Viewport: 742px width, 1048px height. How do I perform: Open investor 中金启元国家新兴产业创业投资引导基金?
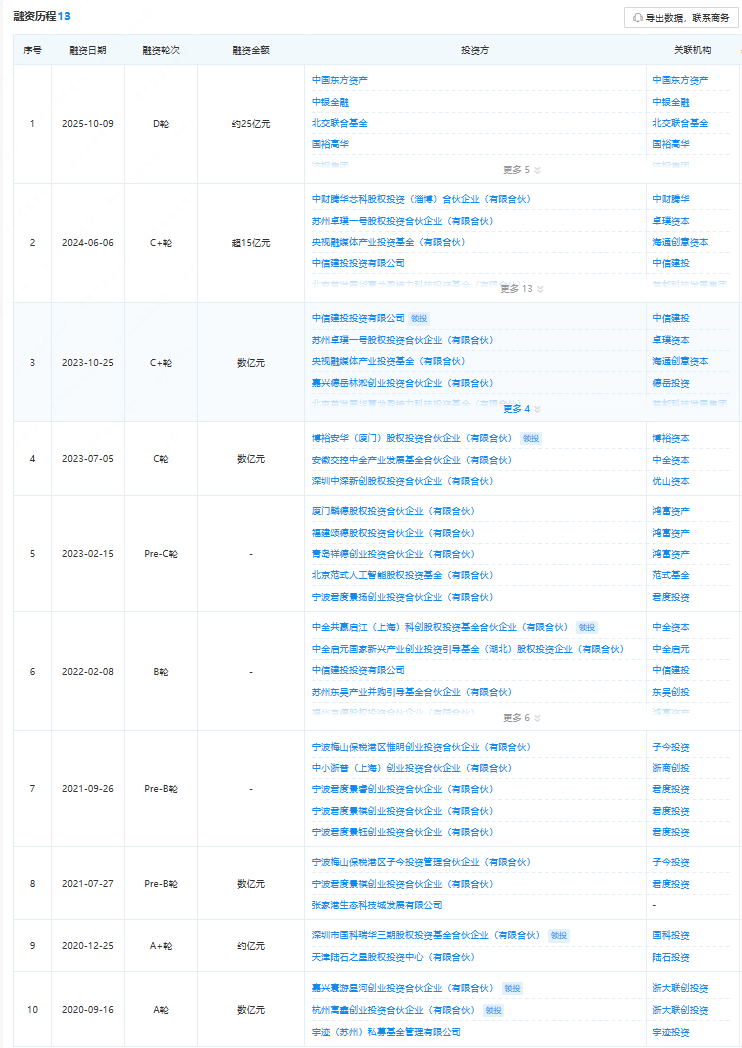[468, 649]
